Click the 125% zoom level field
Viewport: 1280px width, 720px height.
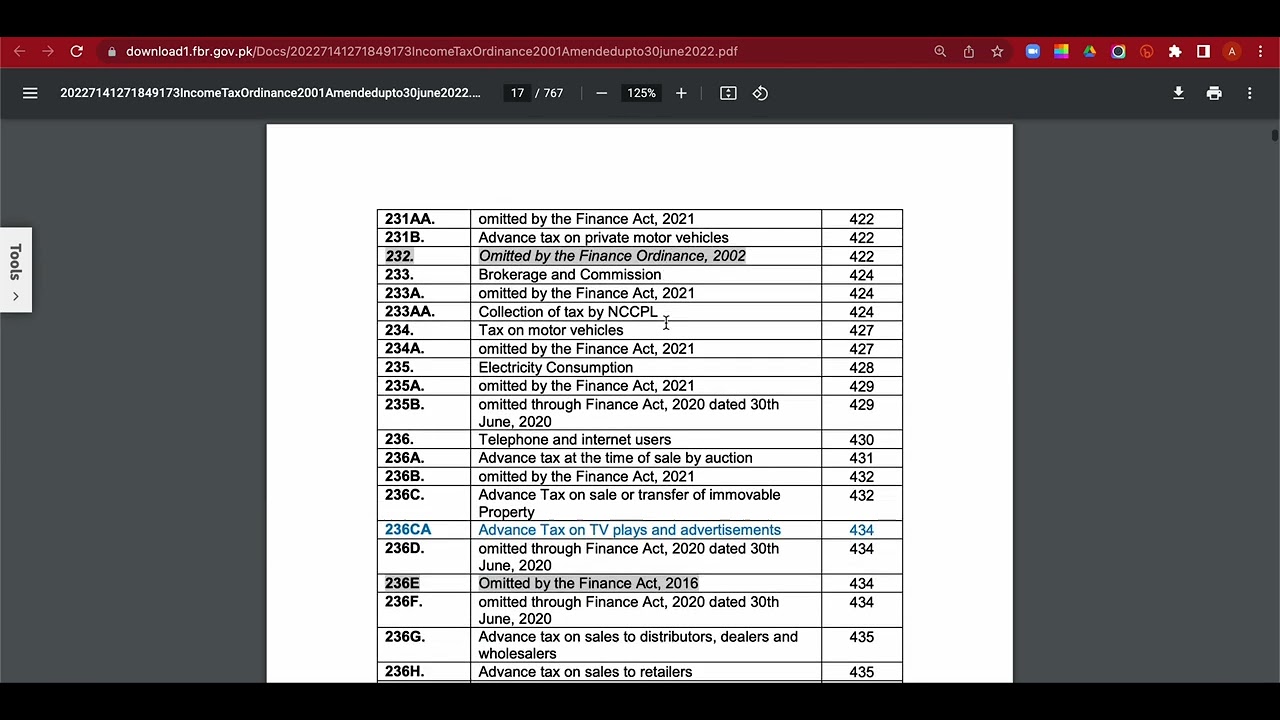641,93
